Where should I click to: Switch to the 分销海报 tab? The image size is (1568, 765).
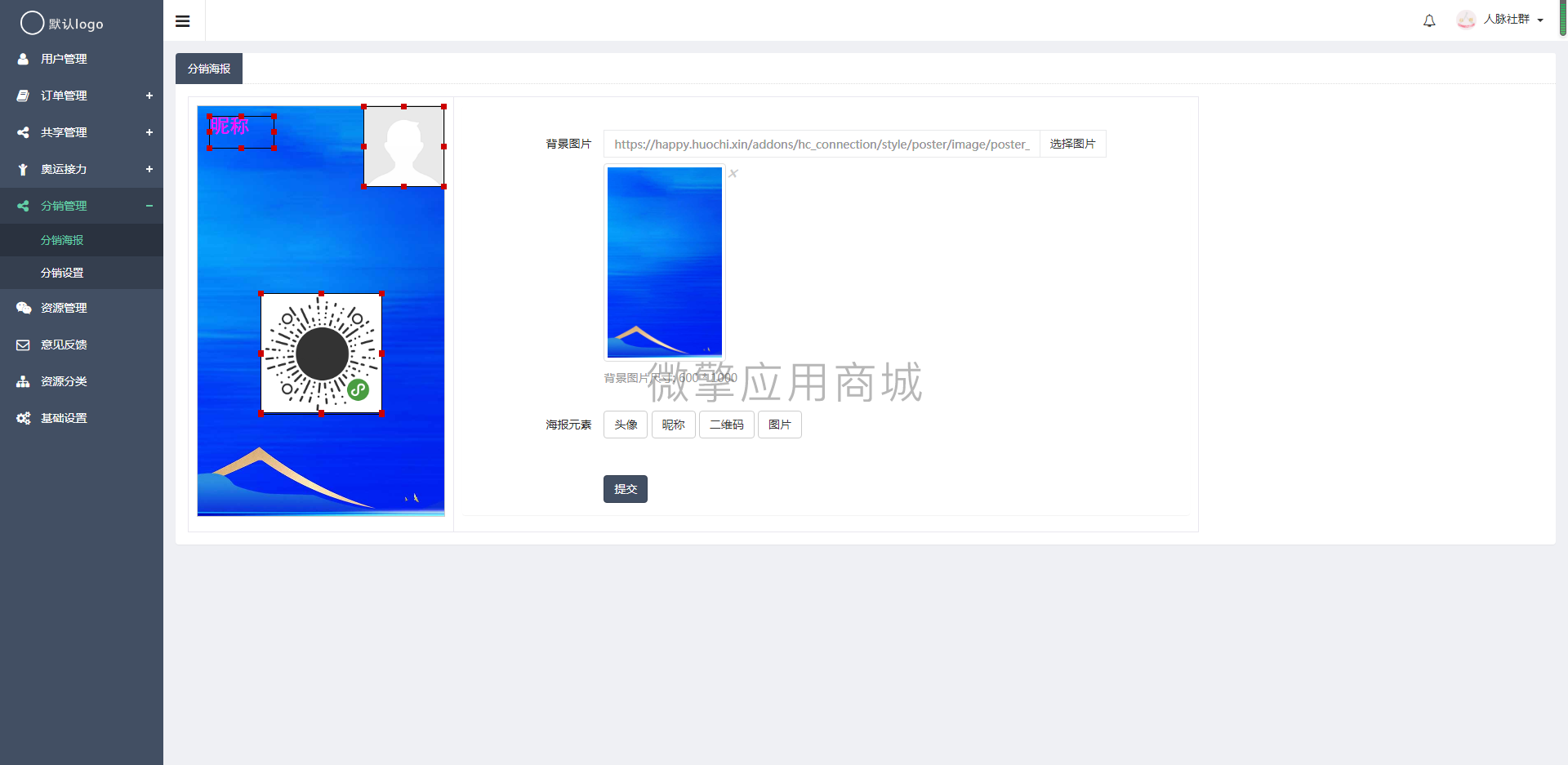(209, 69)
